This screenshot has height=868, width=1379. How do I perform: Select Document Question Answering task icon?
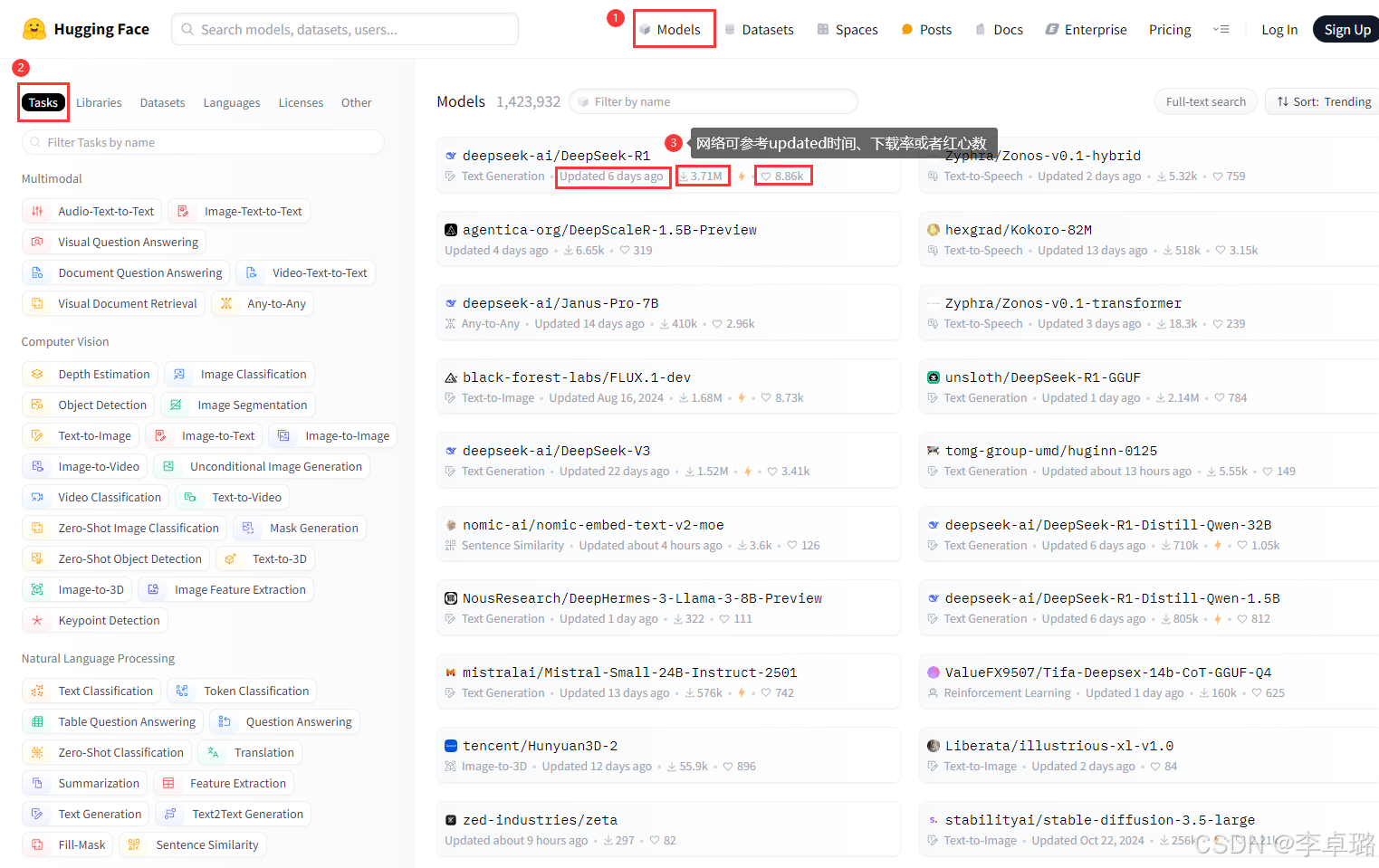pyautogui.click(x=37, y=272)
